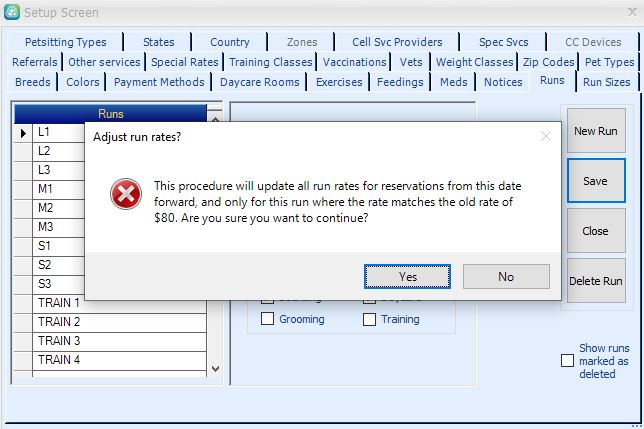The image size is (644, 429).
Task: Enable the Grooming checkbox
Action: [268, 320]
